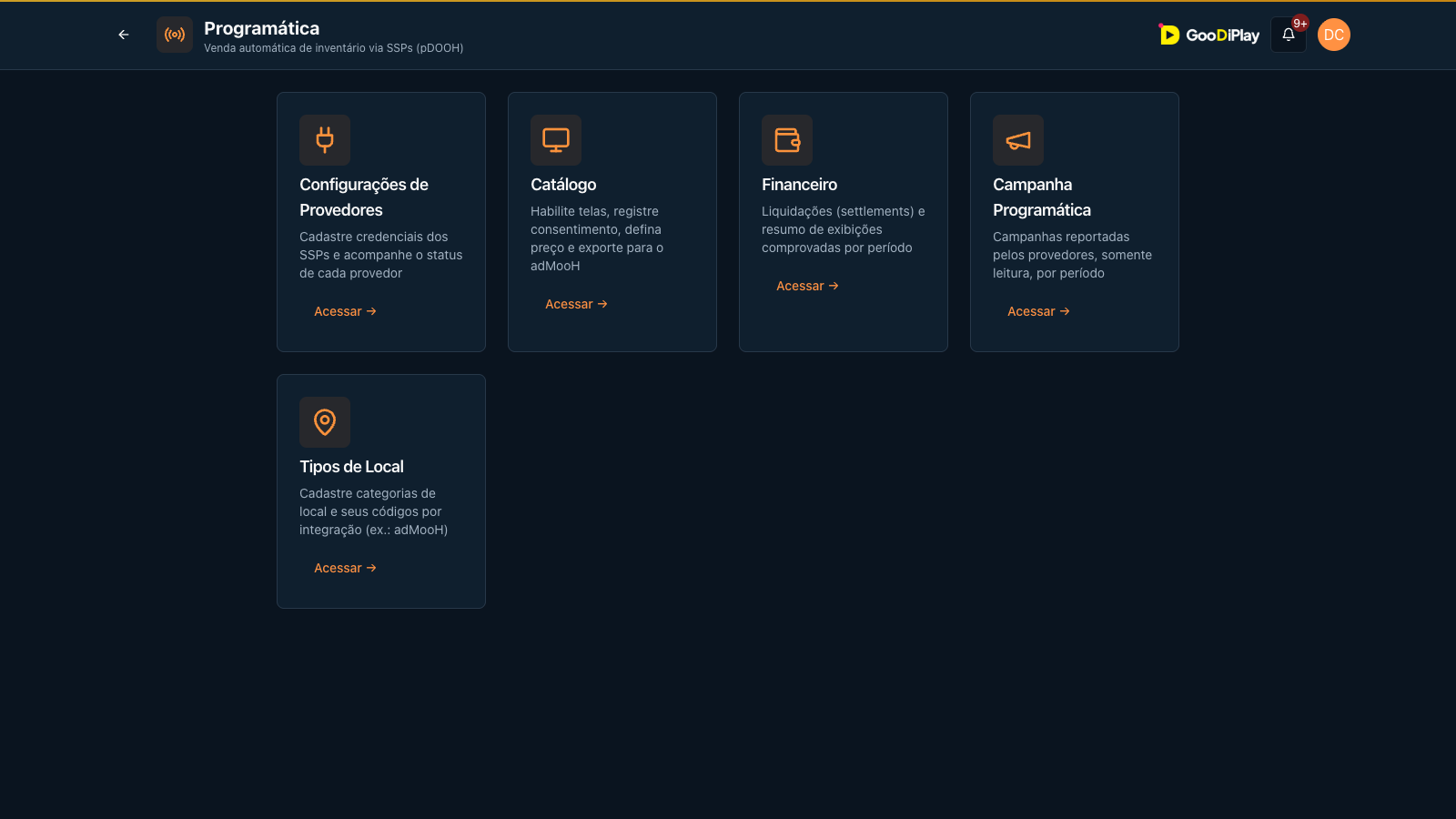The width and height of the screenshot is (1456, 819).
Task: Click description 'Campanhas reportadas pelos provedores'
Action: click(x=1072, y=255)
